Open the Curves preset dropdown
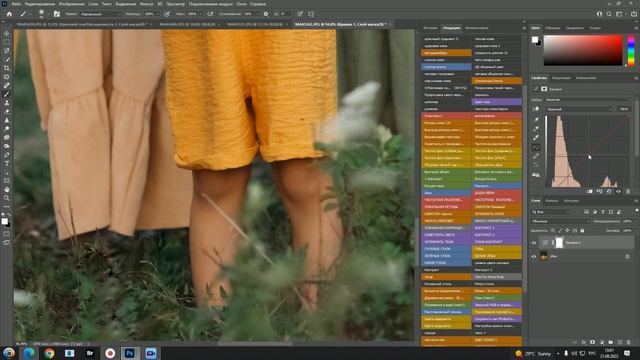Image resolution: width=640 pixels, height=360 pixels. point(588,100)
